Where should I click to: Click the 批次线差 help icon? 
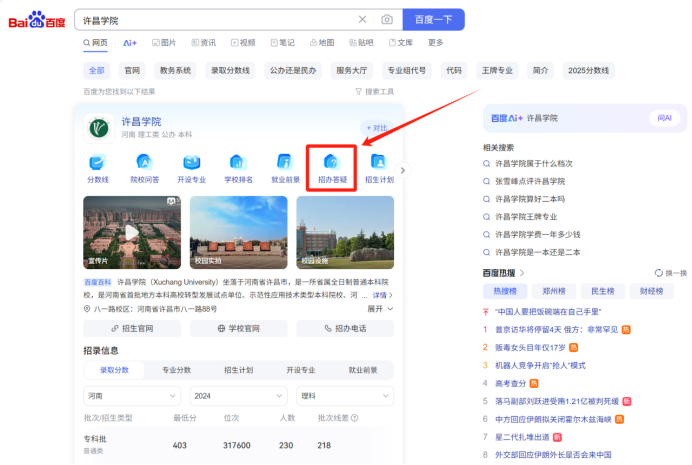[354, 418]
